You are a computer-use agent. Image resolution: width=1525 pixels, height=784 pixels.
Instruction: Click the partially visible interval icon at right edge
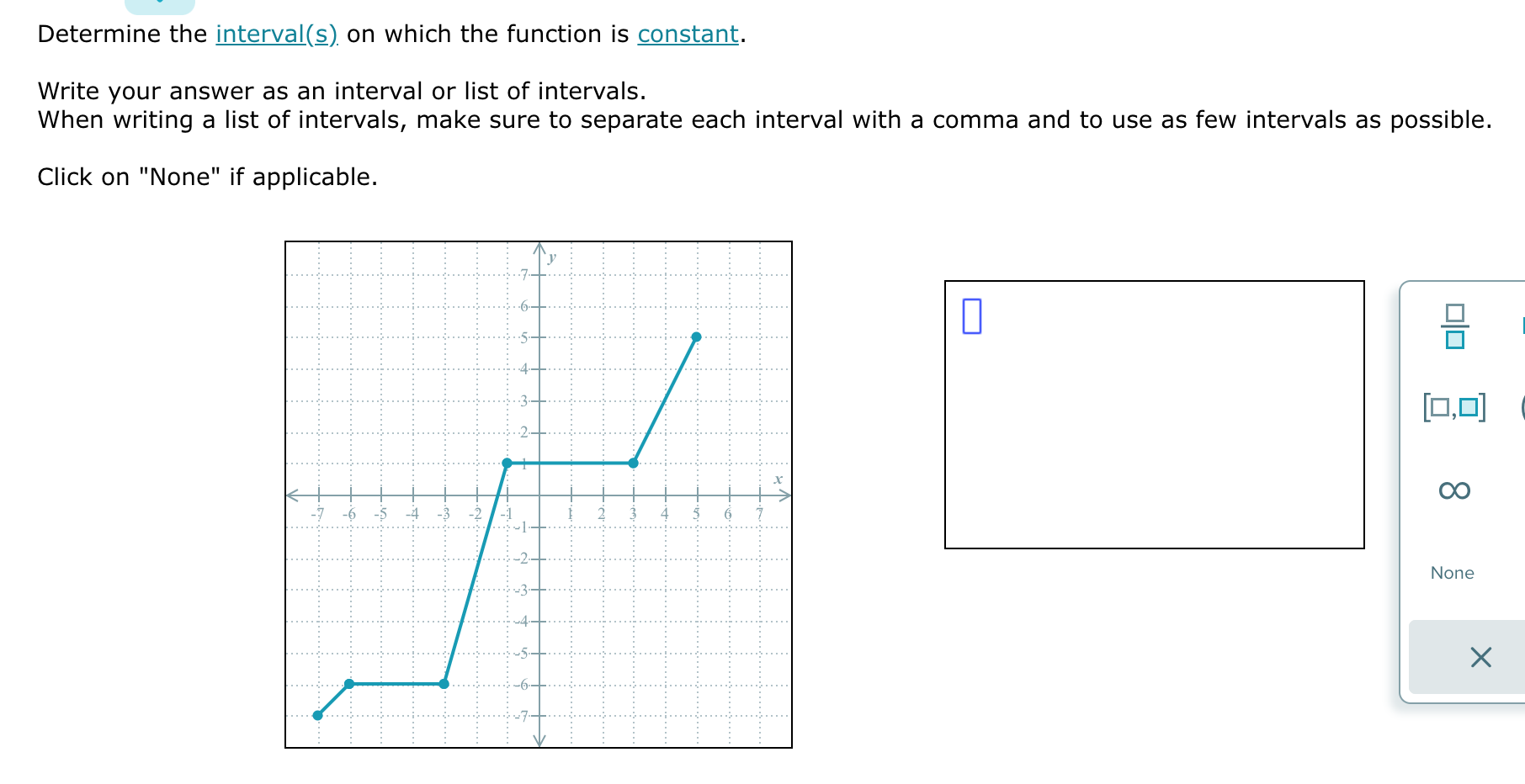1520,407
